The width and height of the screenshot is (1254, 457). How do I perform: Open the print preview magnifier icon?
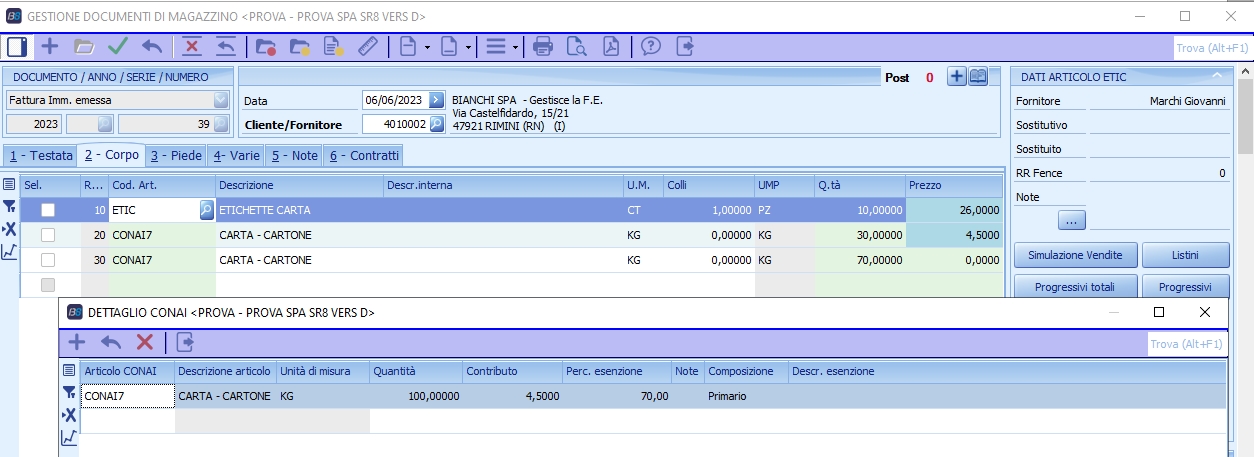[x=576, y=46]
